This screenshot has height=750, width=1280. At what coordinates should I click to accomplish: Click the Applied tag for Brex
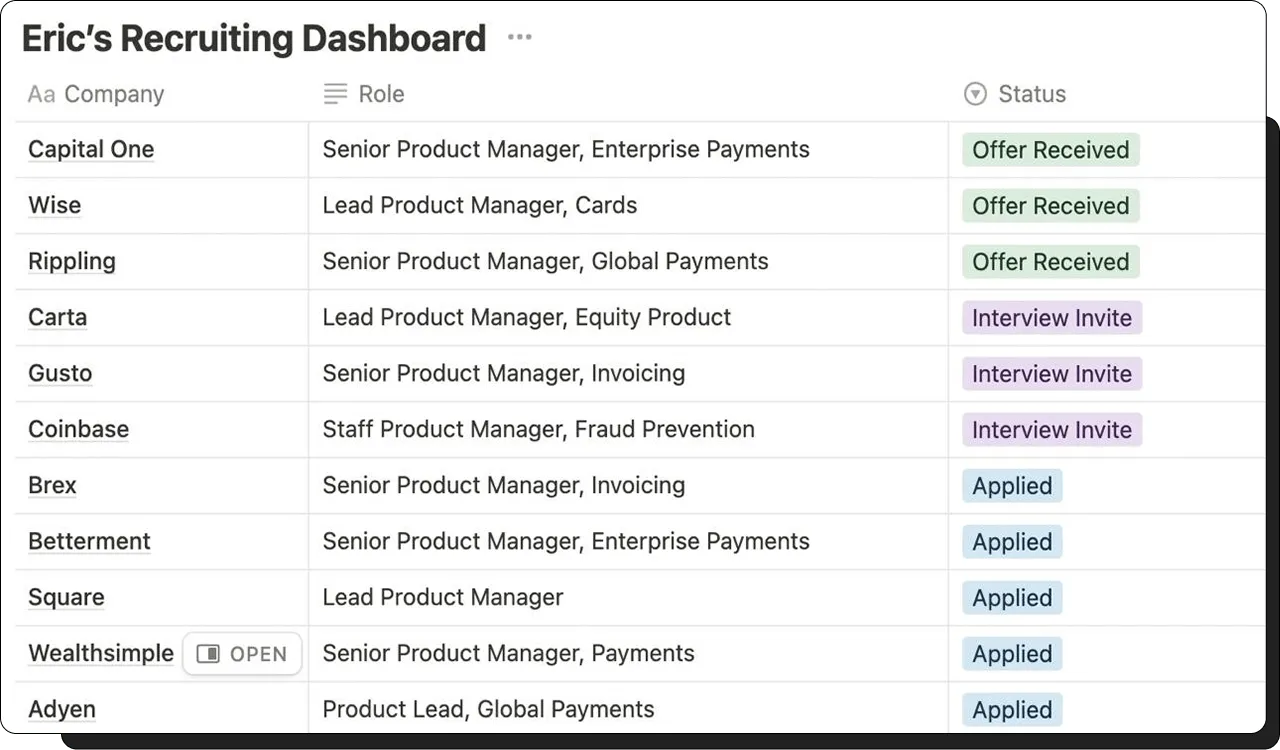(x=1012, y=486)
